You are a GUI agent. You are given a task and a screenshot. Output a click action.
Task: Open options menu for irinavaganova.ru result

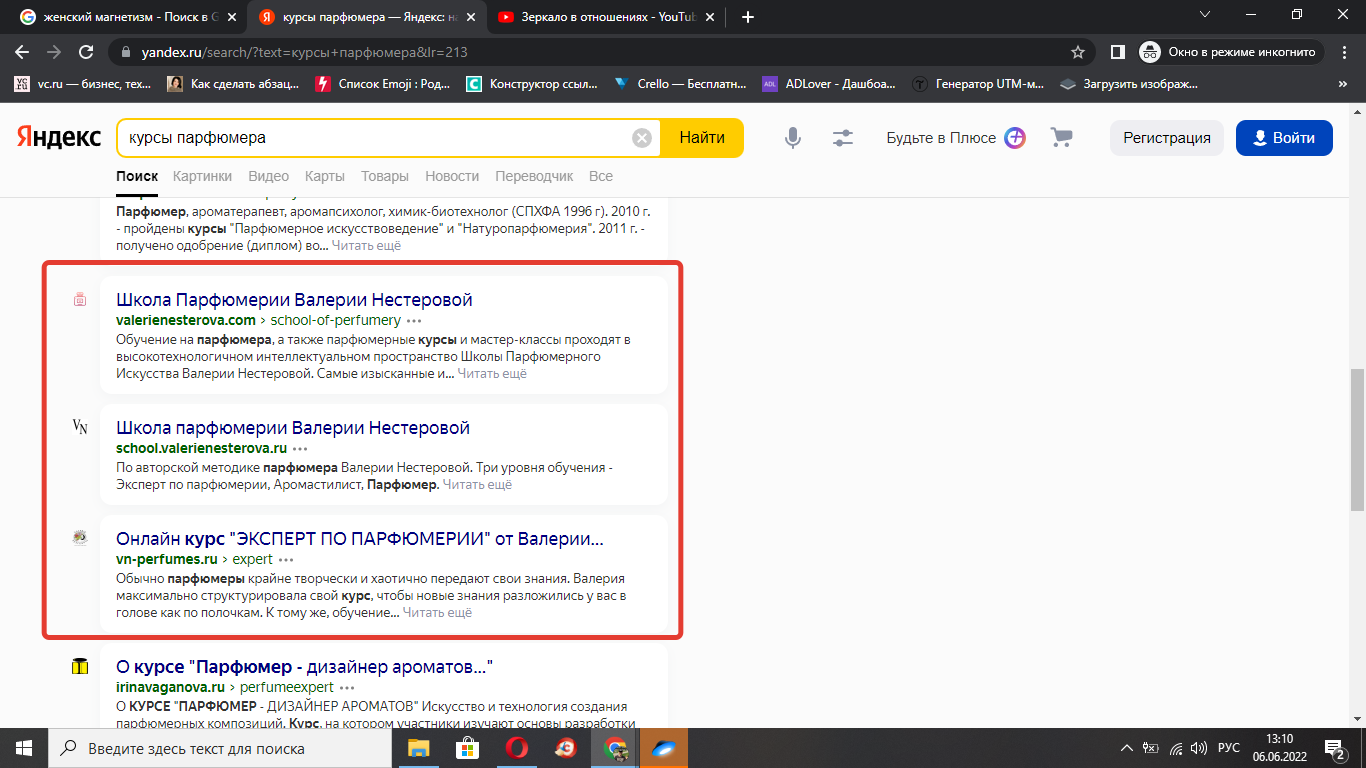point(347,688)
